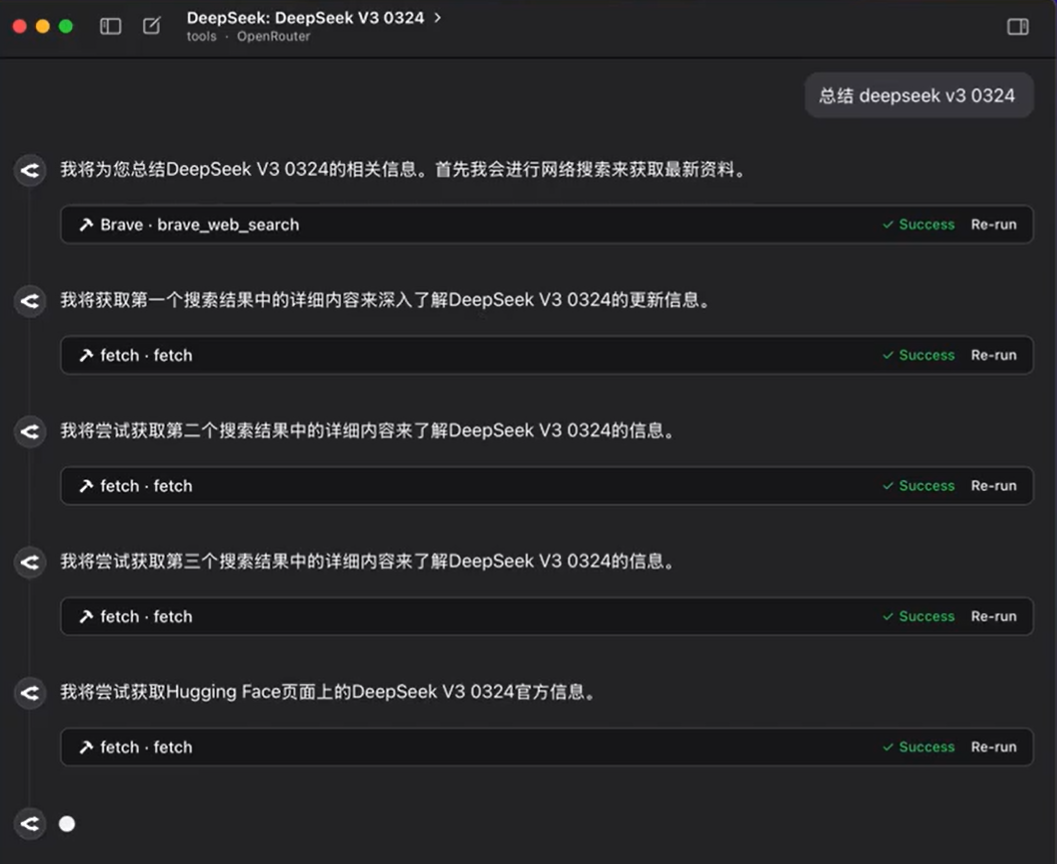Re-run the Brave brave_web_search tool call
The width and height of the screenshot is (1057, 864).
tap(993, 224)
